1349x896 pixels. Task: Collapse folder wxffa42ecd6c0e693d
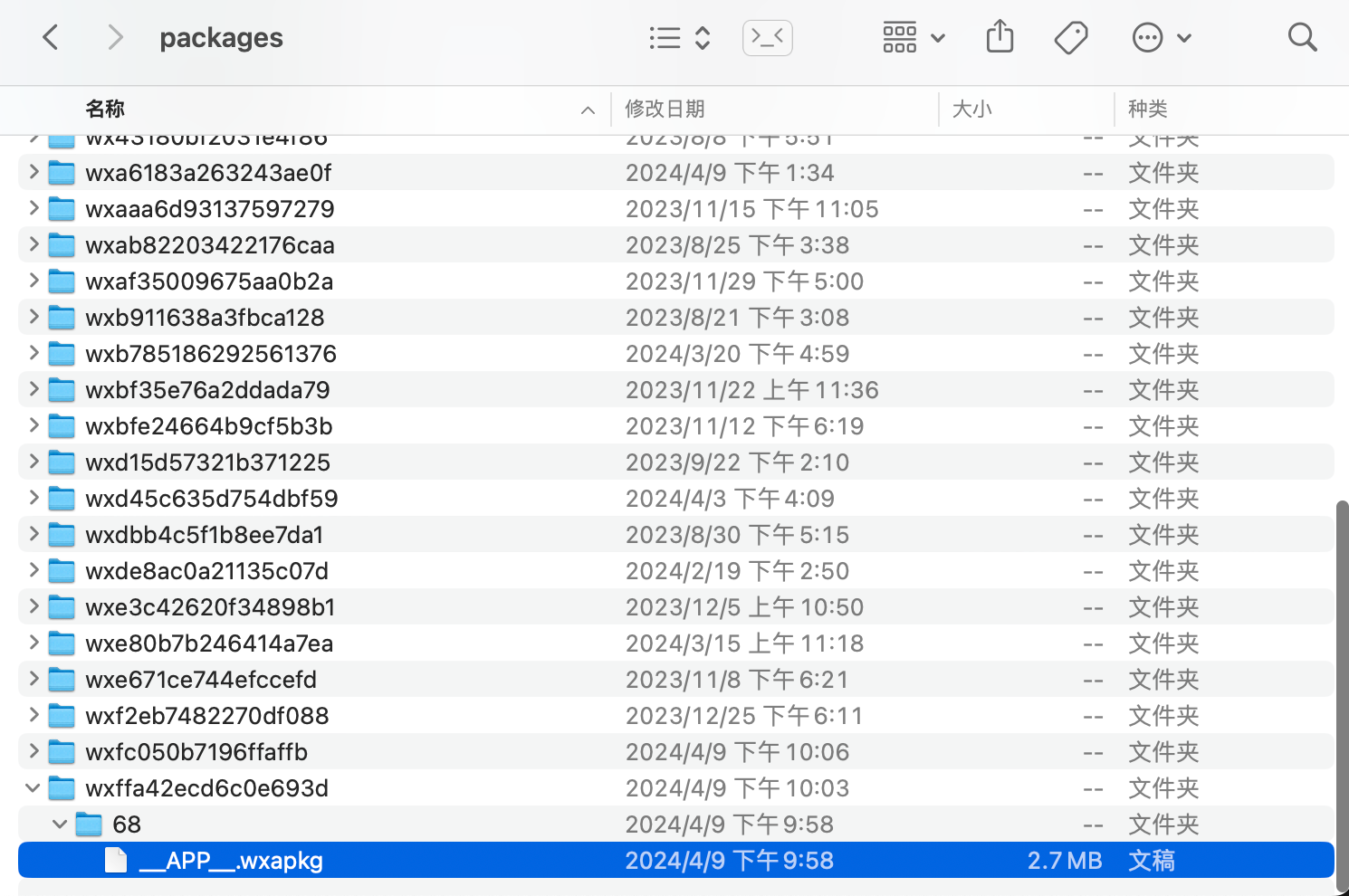(33, 787)
